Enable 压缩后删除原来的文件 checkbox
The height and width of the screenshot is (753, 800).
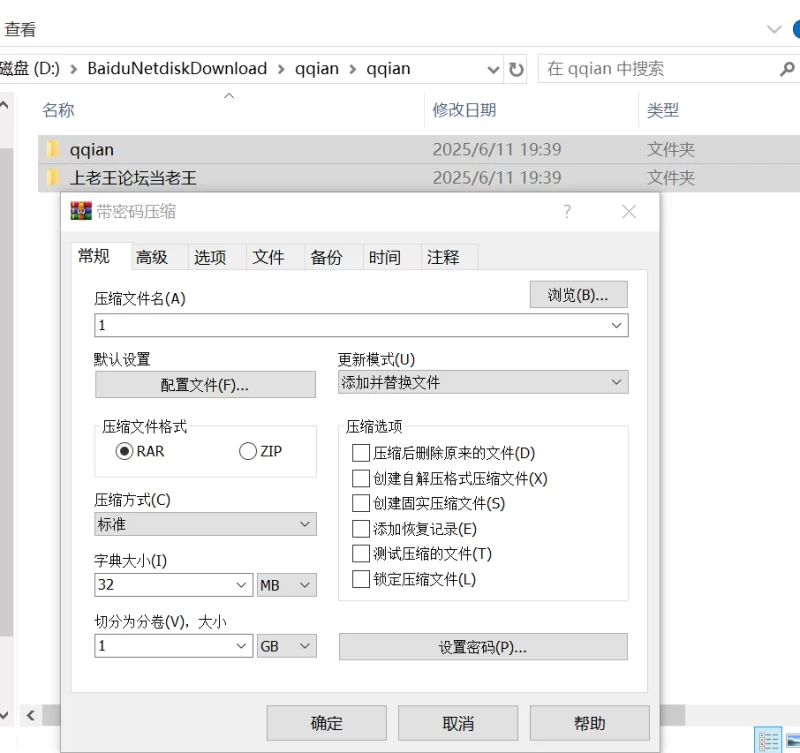click(x=360, y=453)
